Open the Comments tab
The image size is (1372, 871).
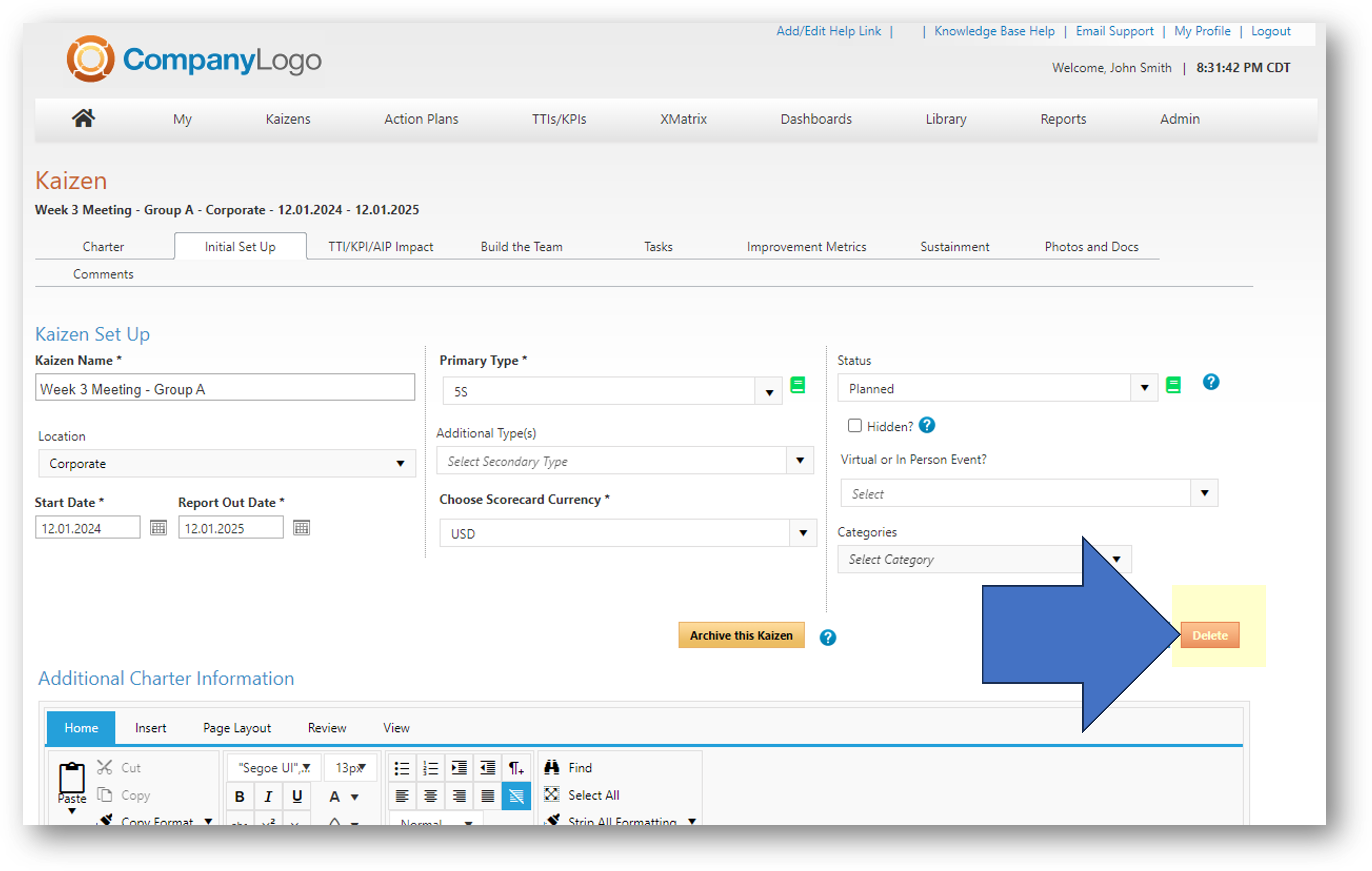[103, 274]
